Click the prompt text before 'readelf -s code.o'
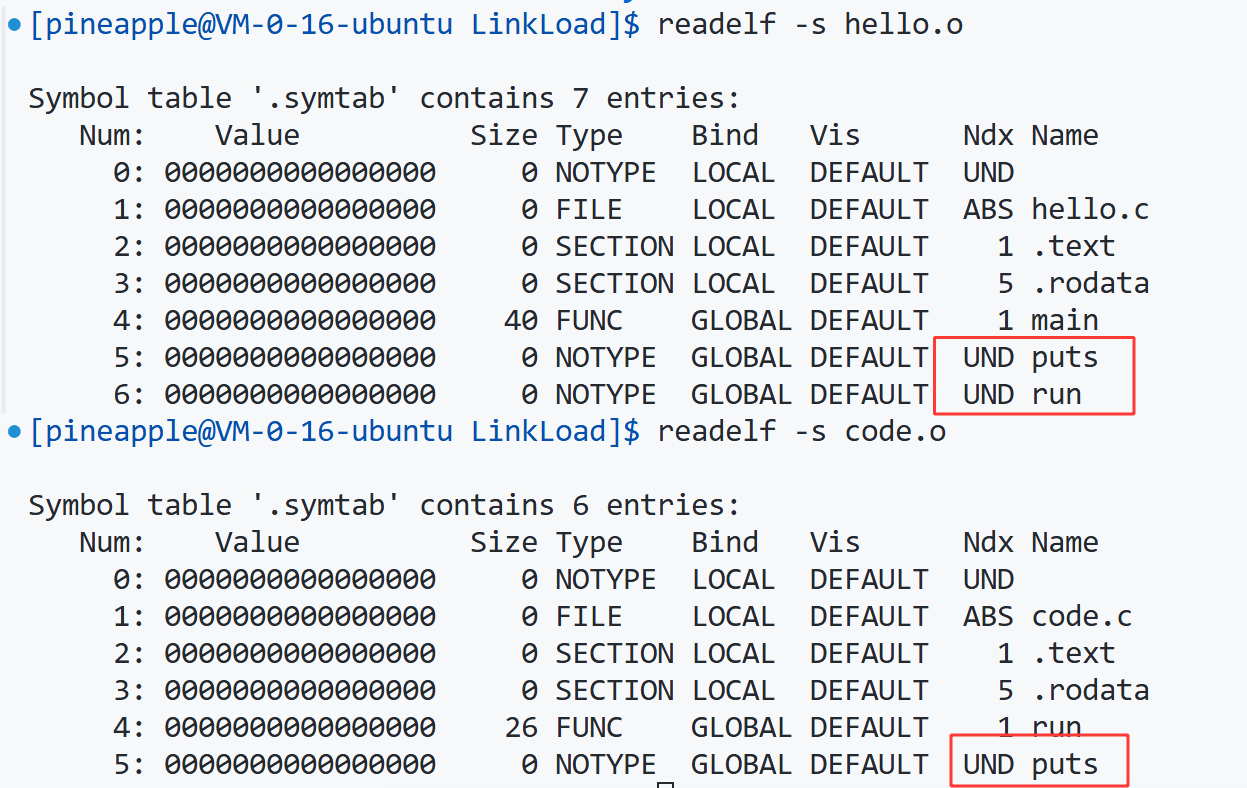Viewport: 1247px width, 788px height. tap(334, 432)
